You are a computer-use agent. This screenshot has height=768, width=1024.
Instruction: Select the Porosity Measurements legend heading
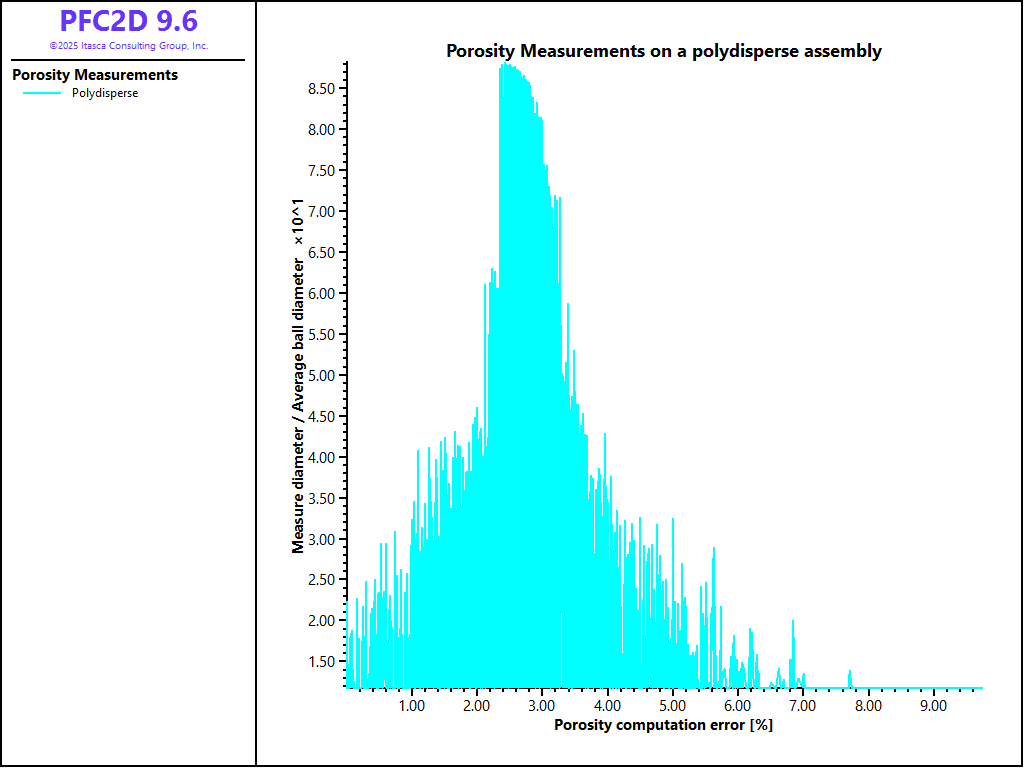coord(95,75)
